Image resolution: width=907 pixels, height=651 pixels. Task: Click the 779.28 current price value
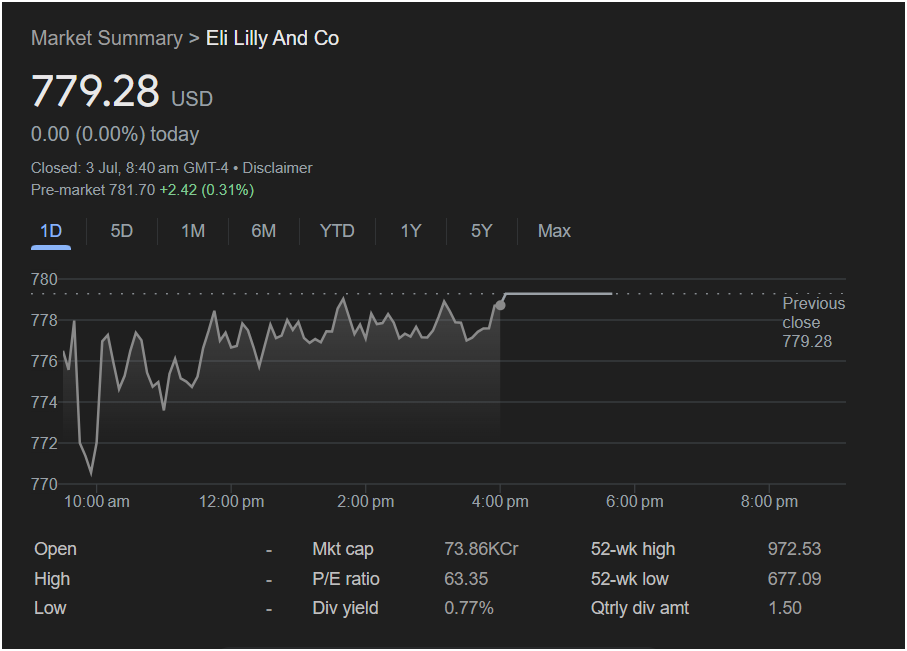pyautogui.click(x=95, y=91)
